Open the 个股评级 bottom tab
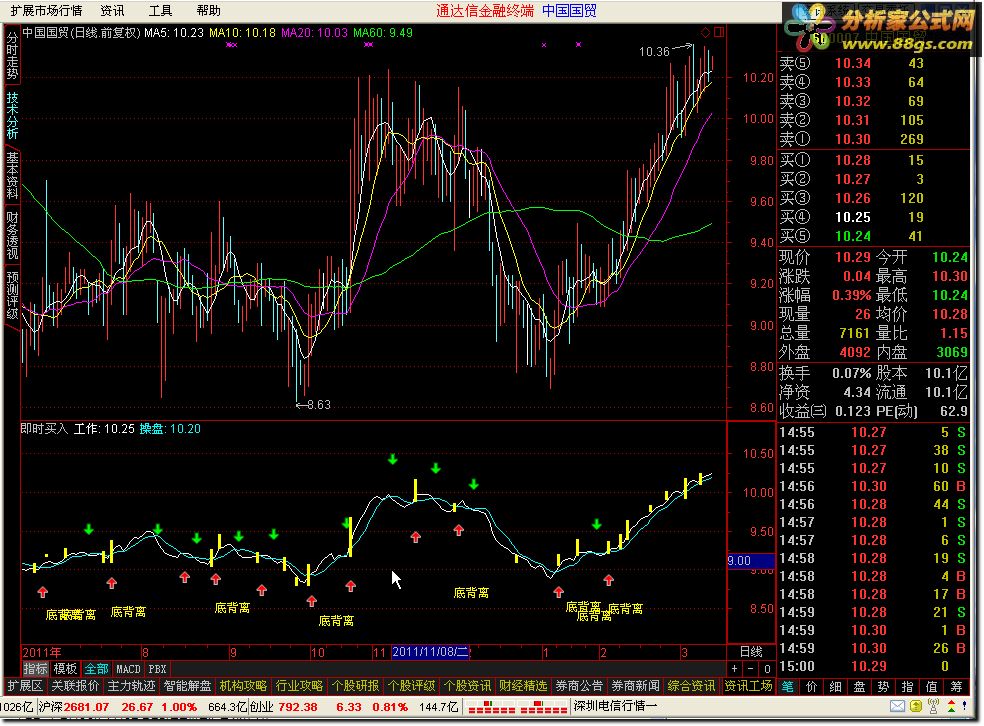The image size is (984, 726). 411,686
